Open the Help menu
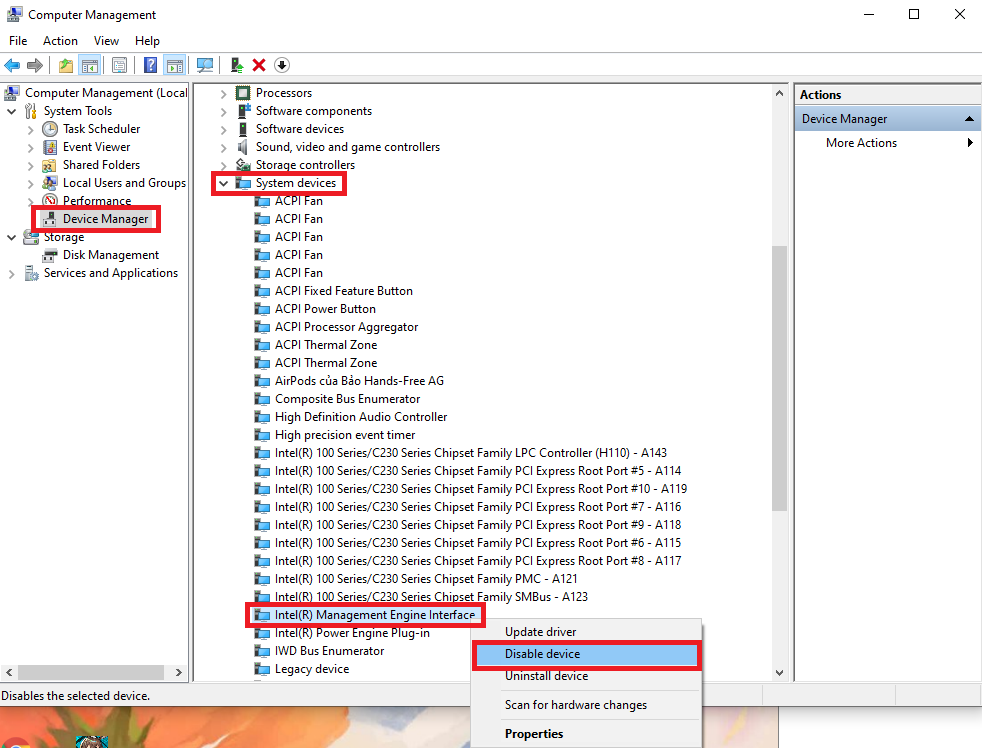This screenshot has width=982, height=749. [x=147, y=41]
